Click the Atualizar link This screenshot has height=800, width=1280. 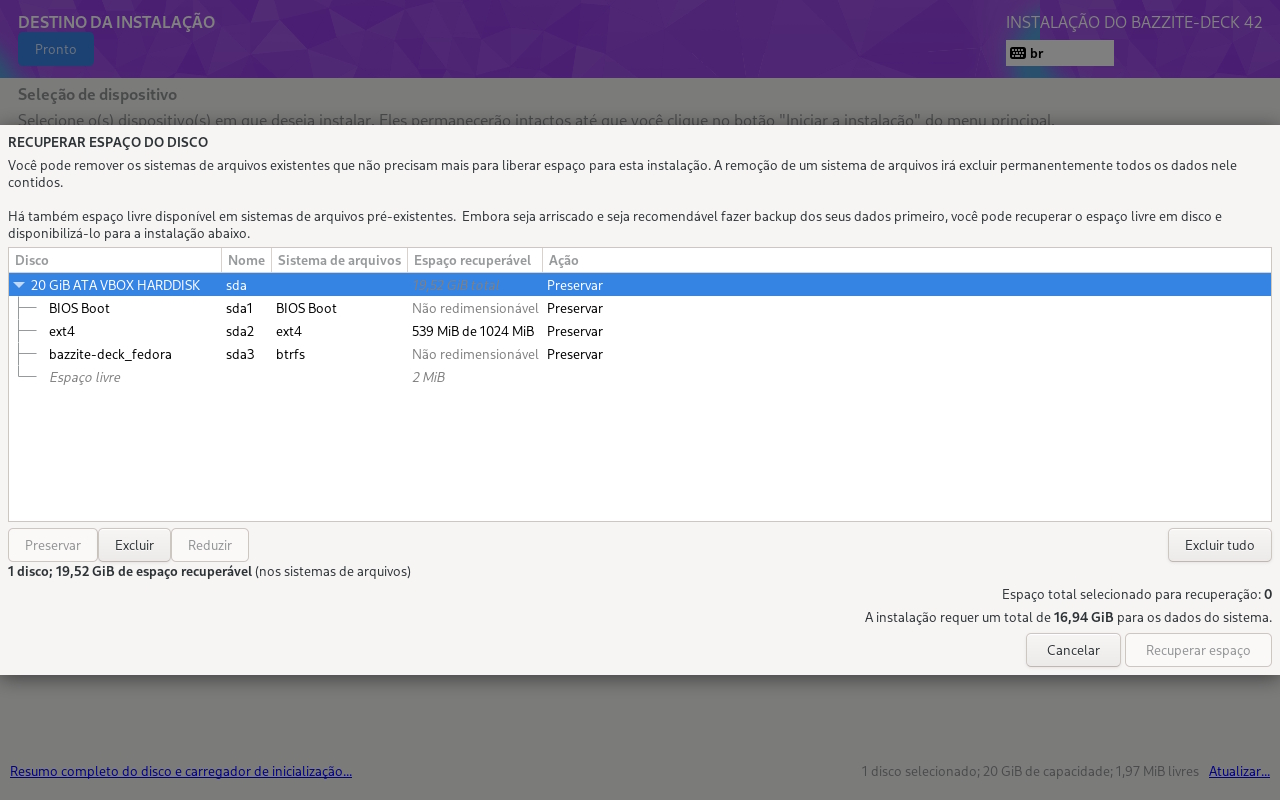(x=1239, y=771)
